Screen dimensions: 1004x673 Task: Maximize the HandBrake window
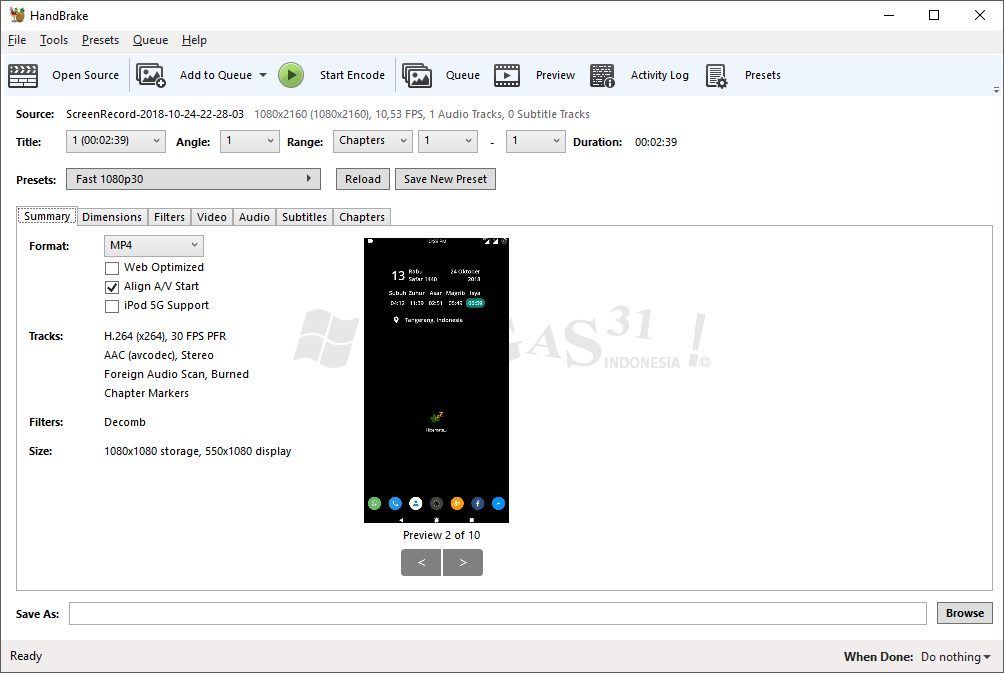(934, 15)
